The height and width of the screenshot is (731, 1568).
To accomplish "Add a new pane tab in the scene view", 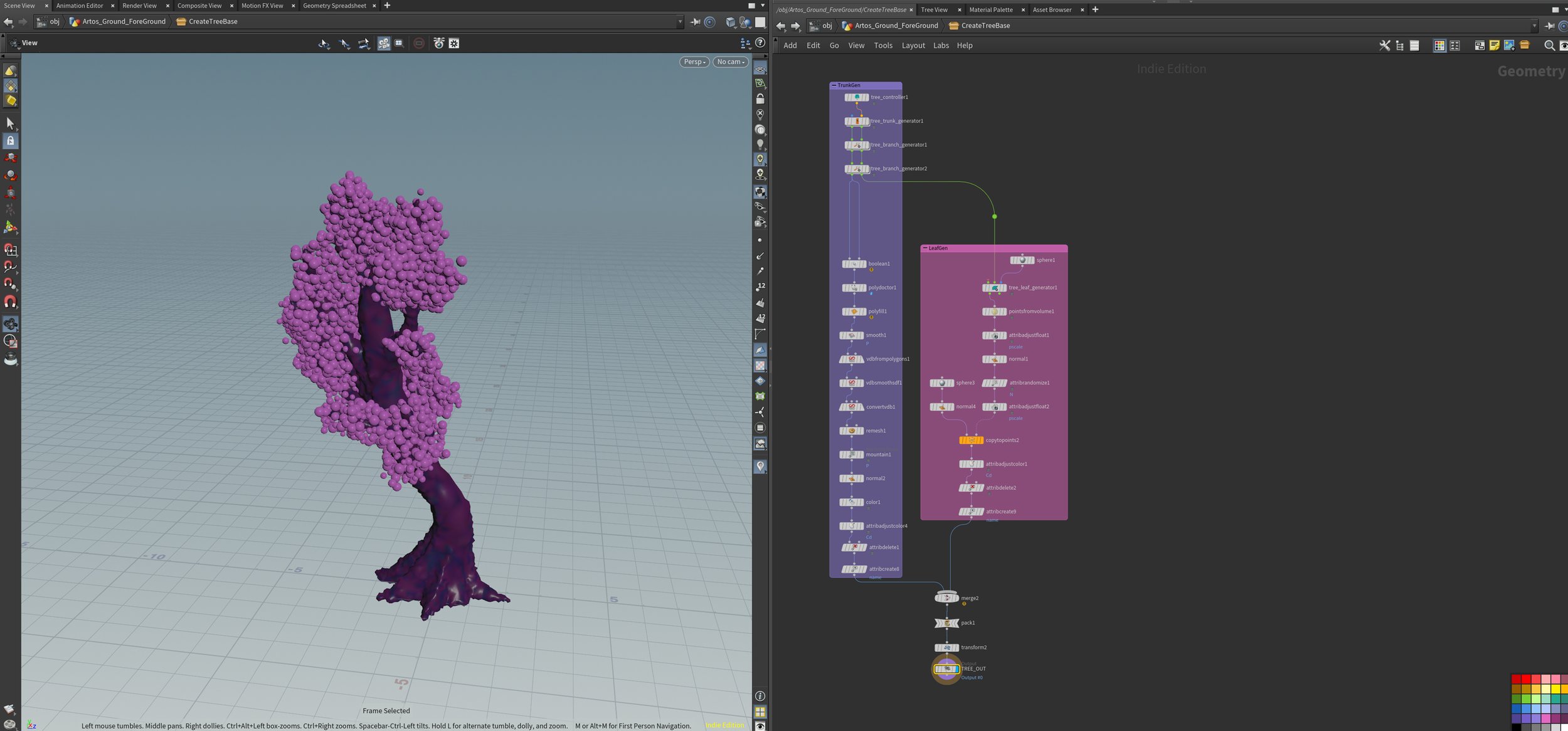I will point(387,6).
